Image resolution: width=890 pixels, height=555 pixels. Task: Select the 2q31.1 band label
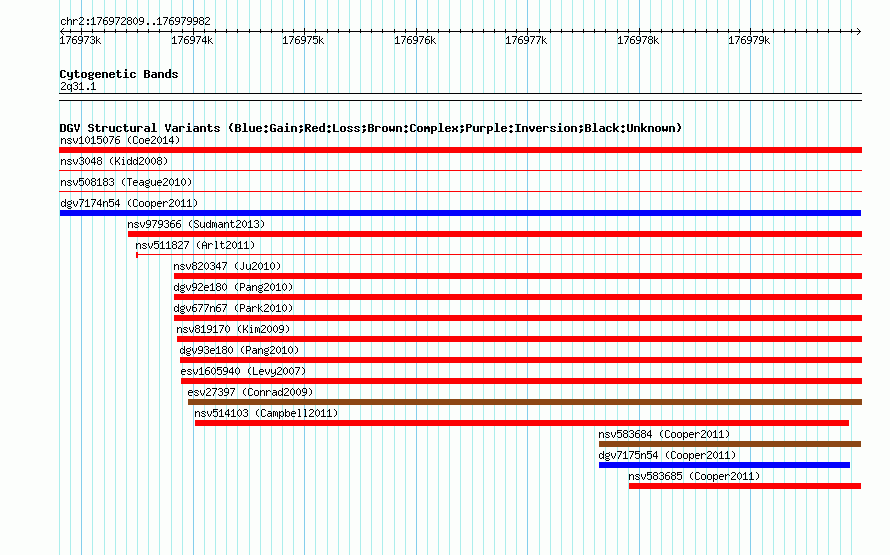pos(78,86)
